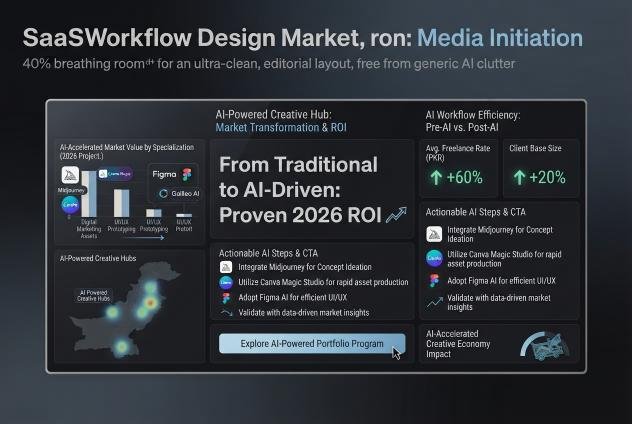The width and height of the screenshot is (632, 424).
Task: Click the AI Workflow Efficiency: Pre-AI vs. Post-AI heading
Action: tap(473, 121)
